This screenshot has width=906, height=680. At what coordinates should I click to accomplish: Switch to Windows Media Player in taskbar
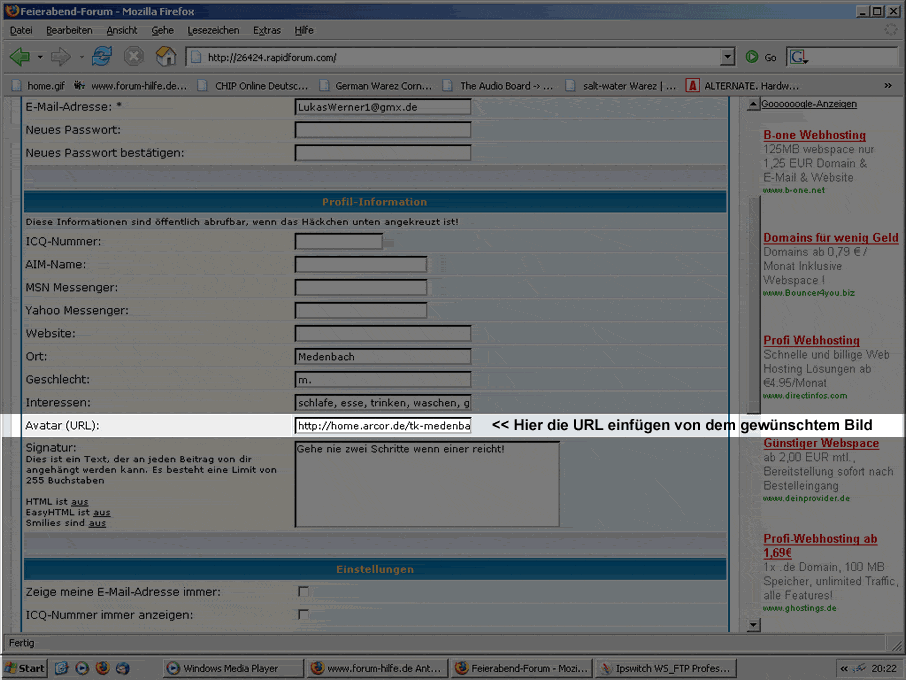pos(232,668)
